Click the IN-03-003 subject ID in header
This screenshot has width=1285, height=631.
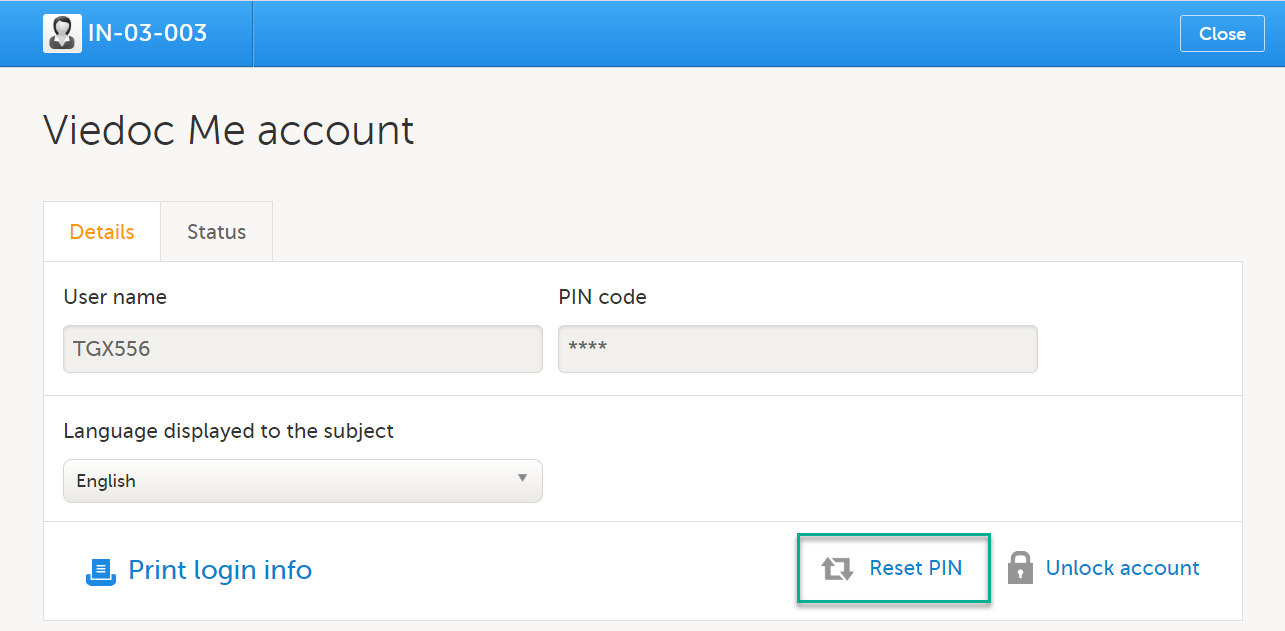coord(148,33)
